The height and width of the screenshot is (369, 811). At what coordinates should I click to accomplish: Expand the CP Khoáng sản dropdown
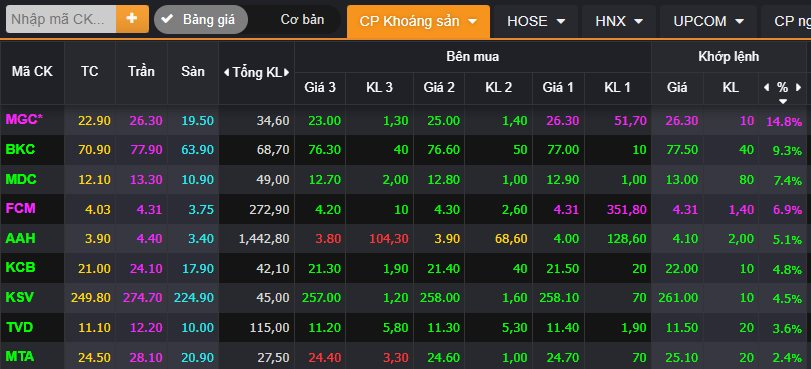(418, 21)
